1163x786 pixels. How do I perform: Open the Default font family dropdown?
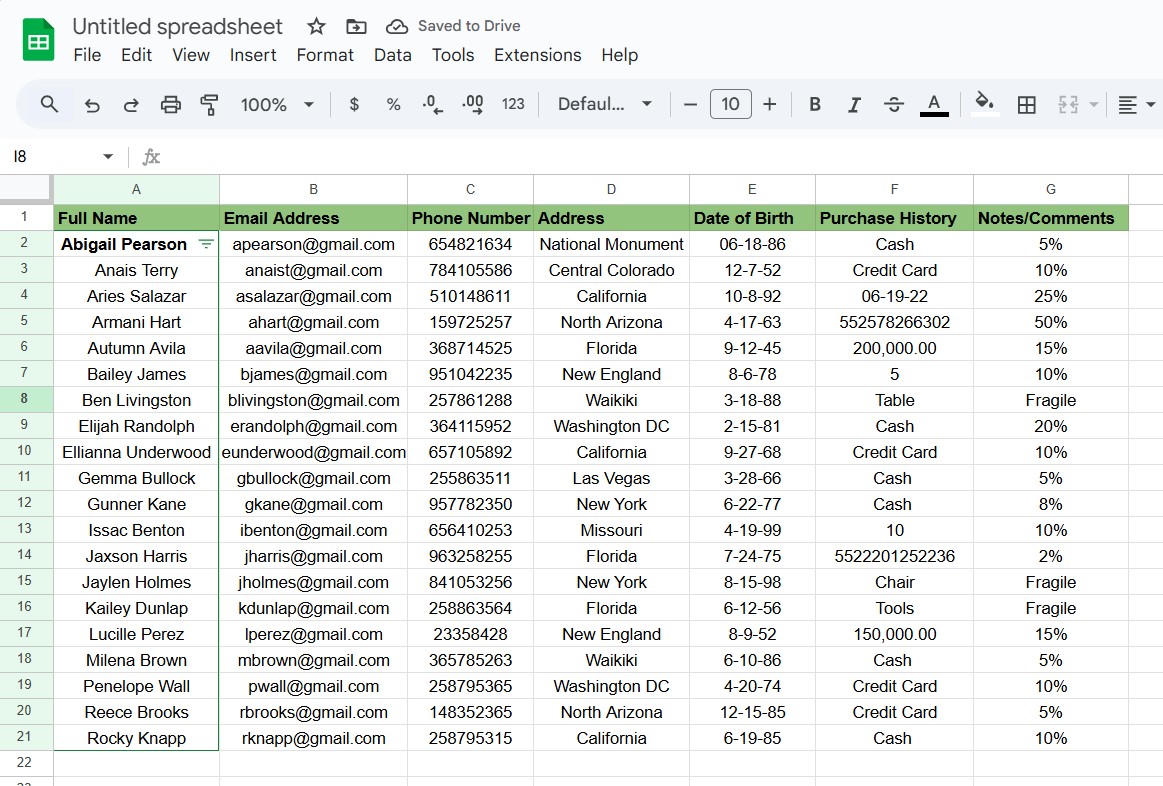(604, 105)
